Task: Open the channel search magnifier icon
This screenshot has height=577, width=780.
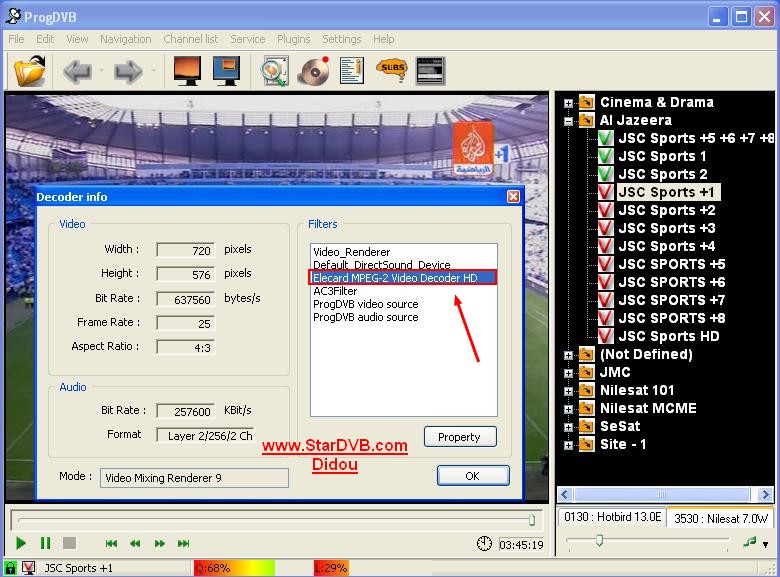Action: [275, 71]
